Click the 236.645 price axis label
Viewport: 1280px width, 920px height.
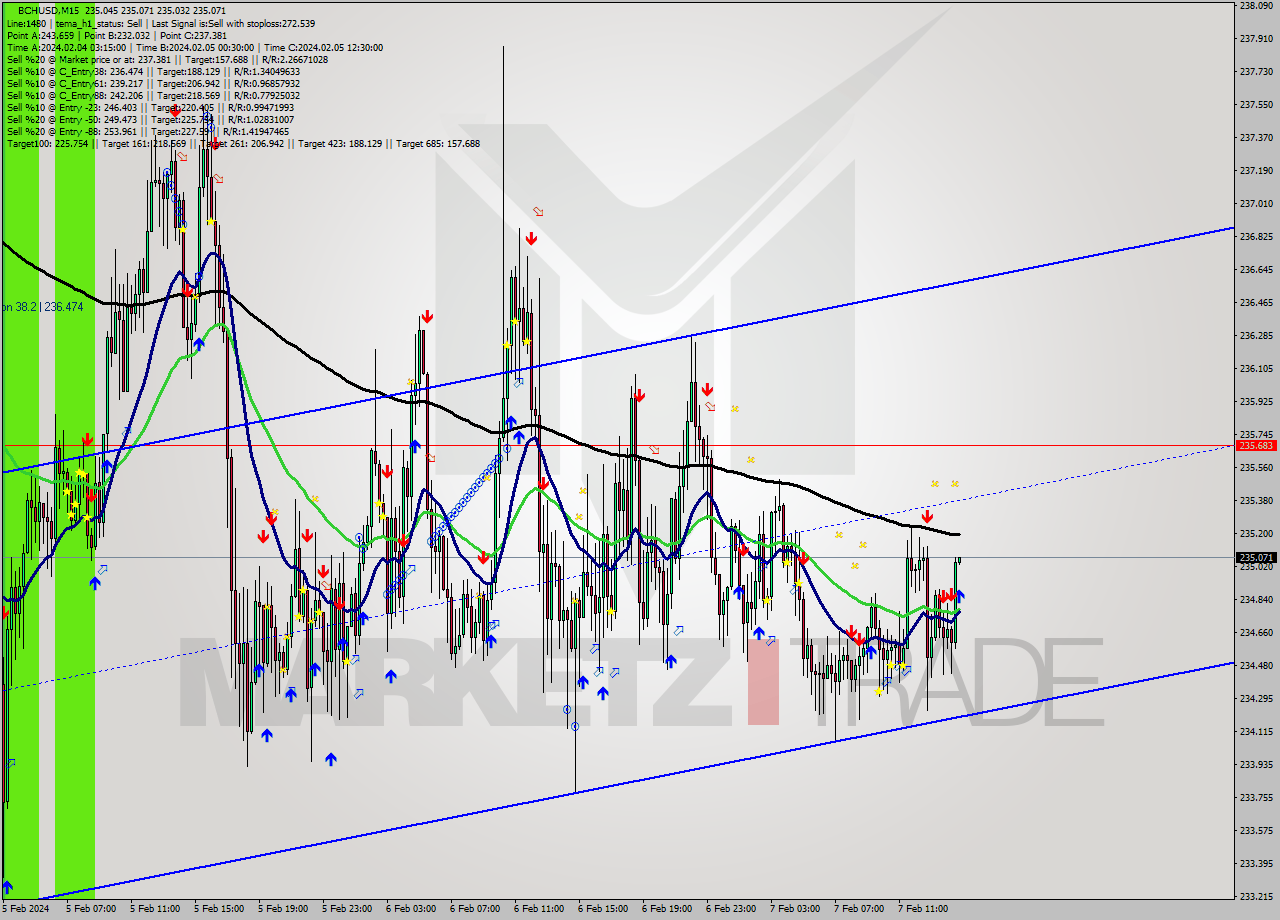point(1256,269)
